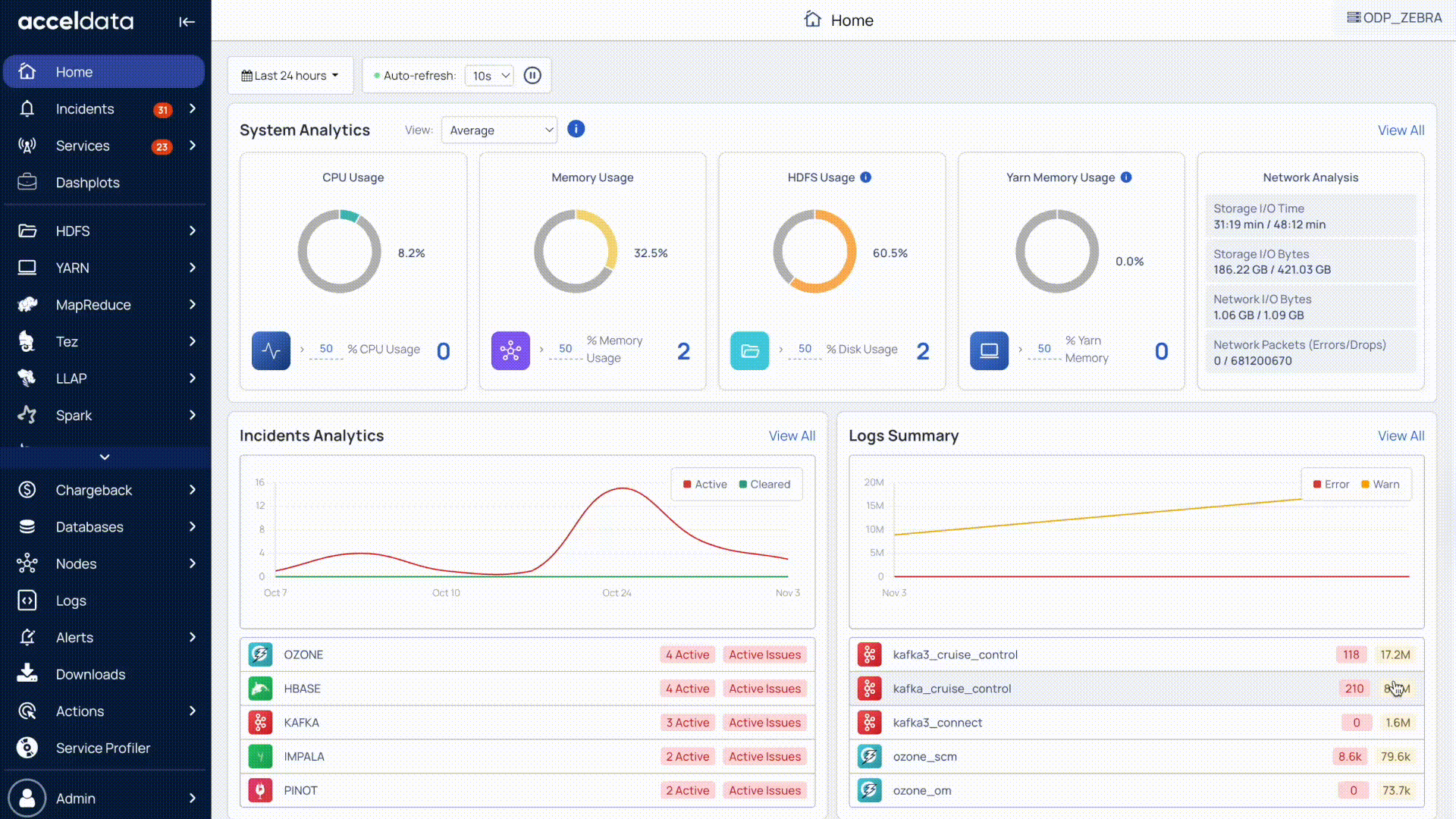Image resolution: width=1456 pixels, height=819 pixels.
Task: Open the Last 24 hours time dropdown
Action: tap(290, 76)
